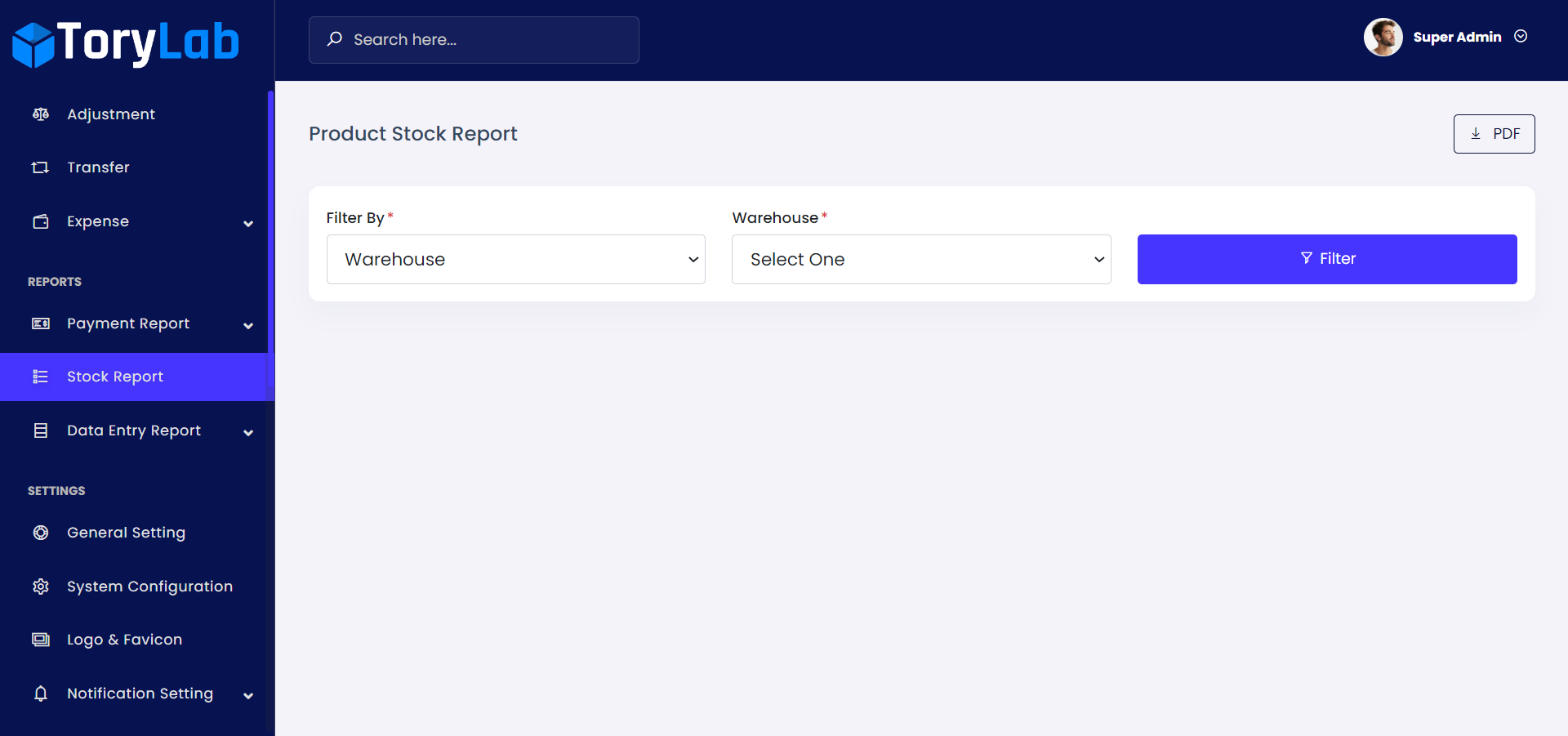The image size is (1568, 736).
Task: Open the Filter By dropdown
Action: 516,259
